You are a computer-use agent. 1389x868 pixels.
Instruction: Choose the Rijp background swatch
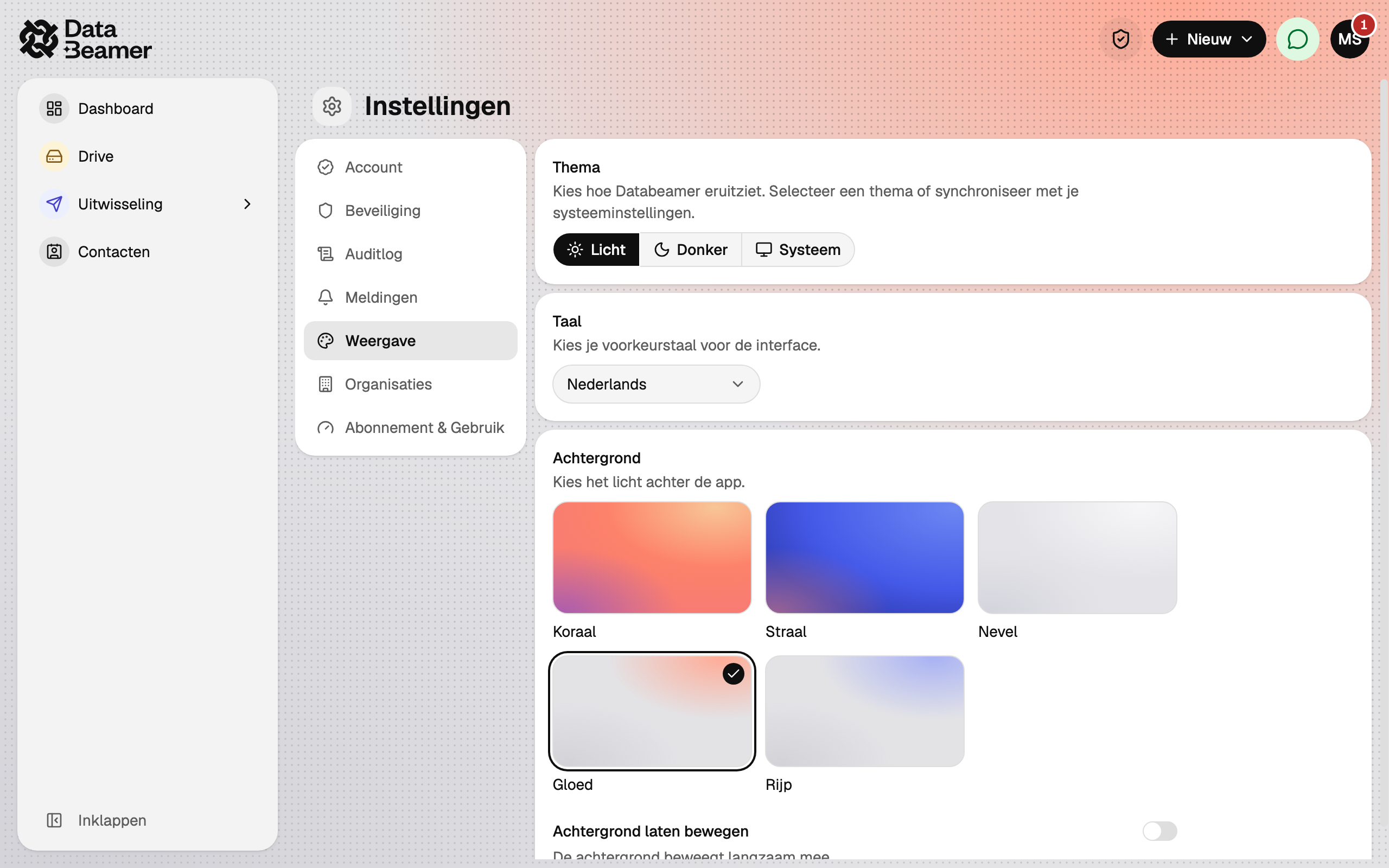(864, 711)
